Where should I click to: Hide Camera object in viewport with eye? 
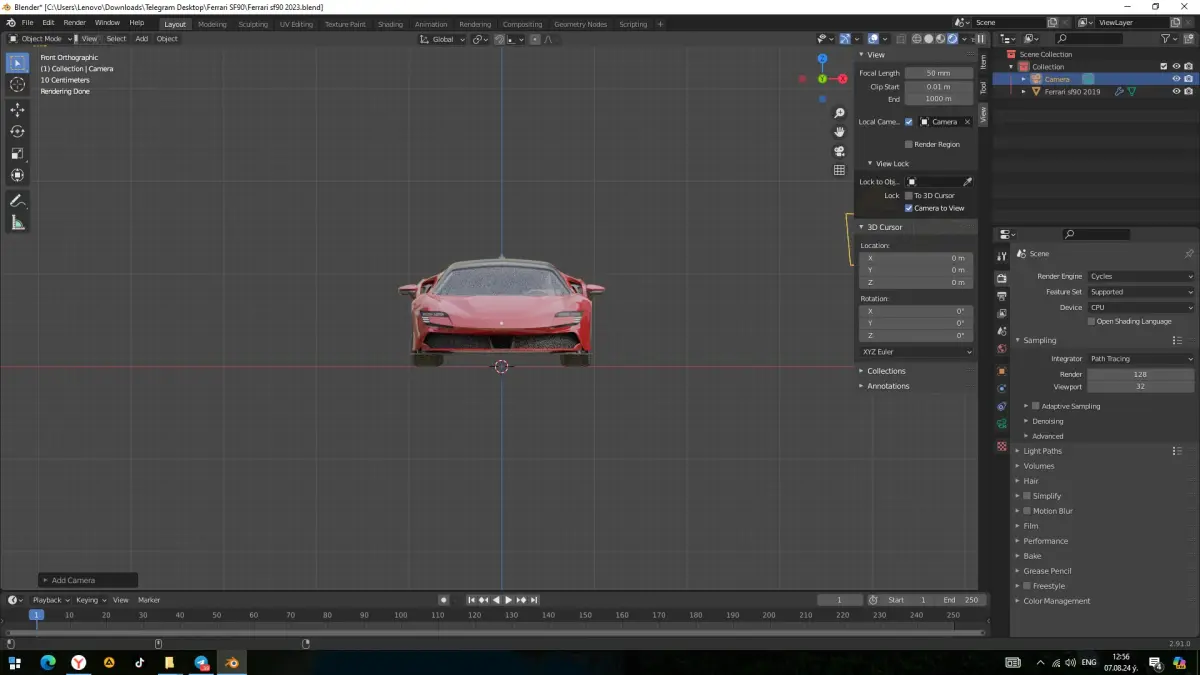(x=1176, y=79)
